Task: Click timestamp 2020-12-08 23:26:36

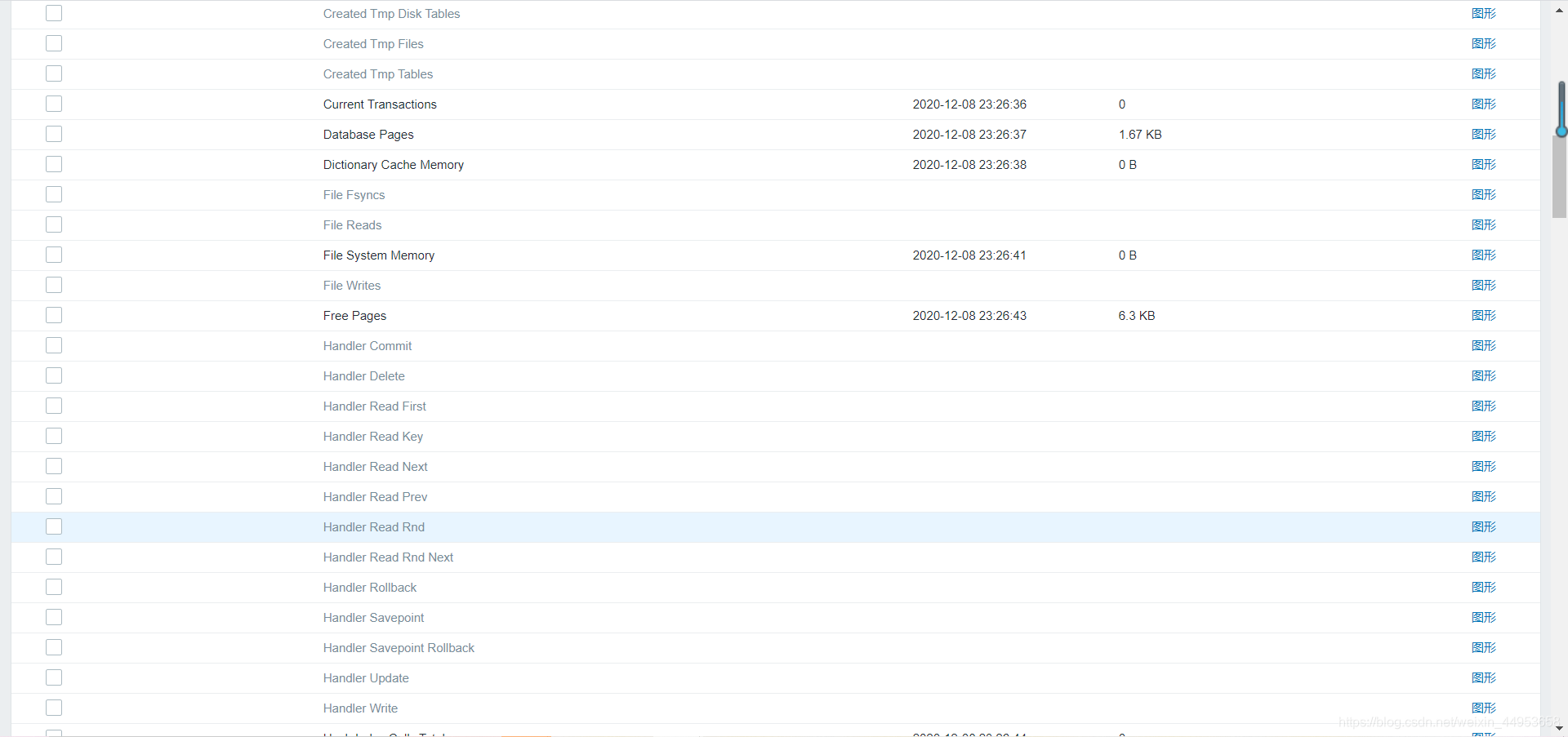Action: point(969,104)
